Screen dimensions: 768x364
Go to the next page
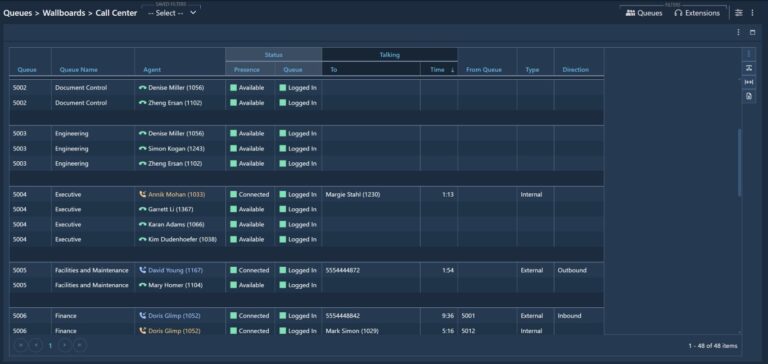[65, 345]
